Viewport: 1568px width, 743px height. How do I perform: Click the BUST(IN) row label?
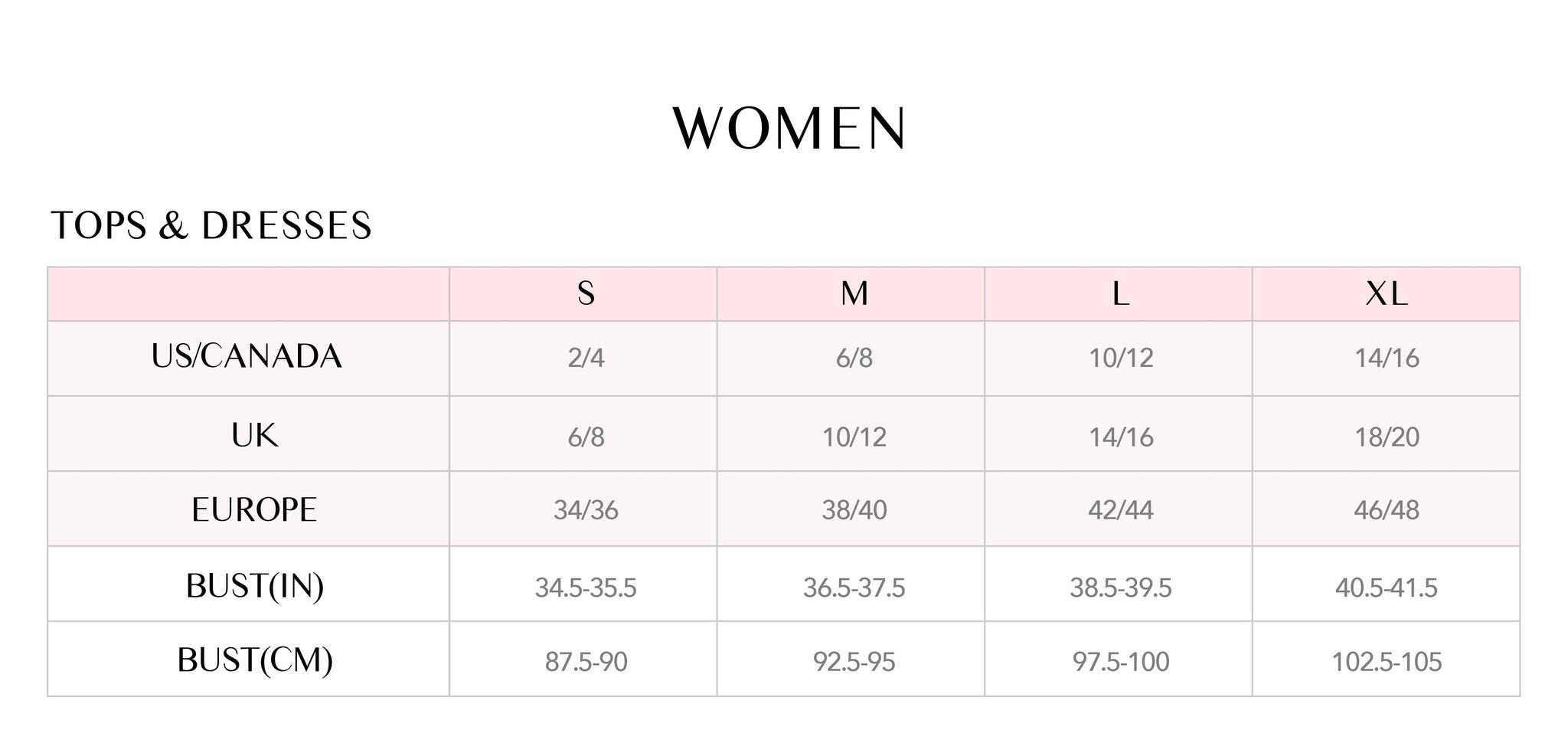click(254, 586)
